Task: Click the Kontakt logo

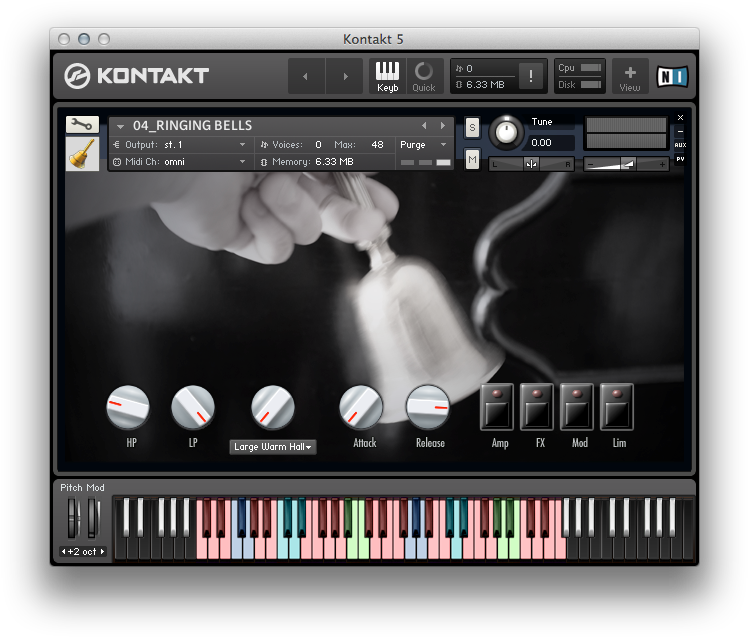Action: pos(136,76)
